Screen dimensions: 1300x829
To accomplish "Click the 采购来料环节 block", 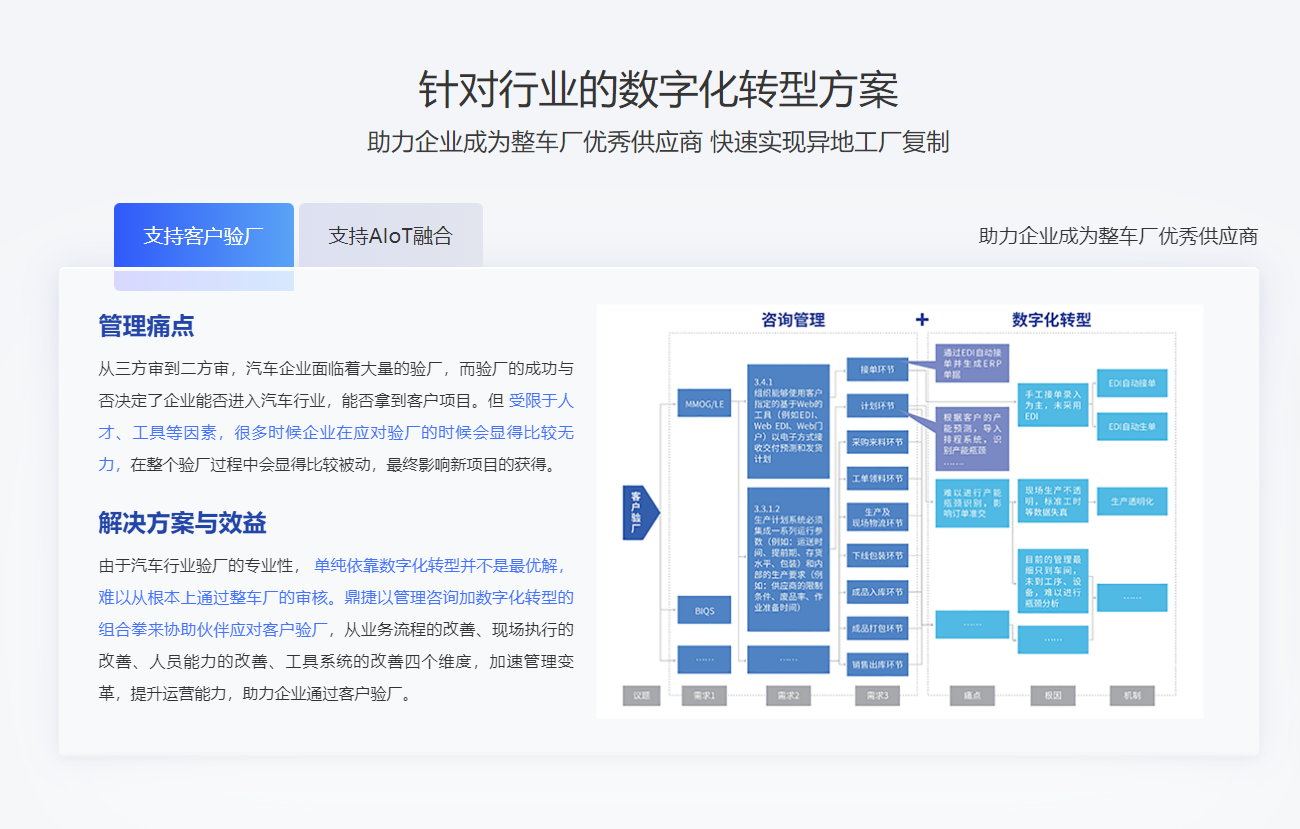I will [877, 442].
